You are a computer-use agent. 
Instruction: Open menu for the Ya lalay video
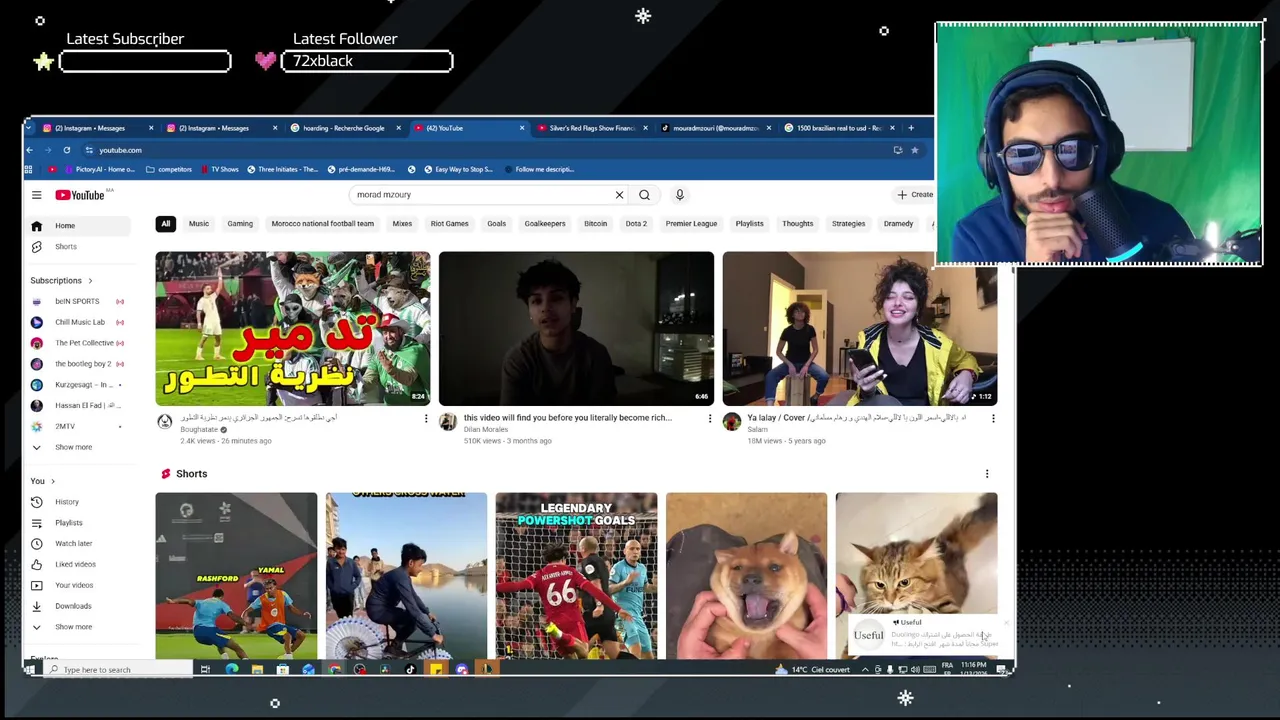click(x=993, y=418)
